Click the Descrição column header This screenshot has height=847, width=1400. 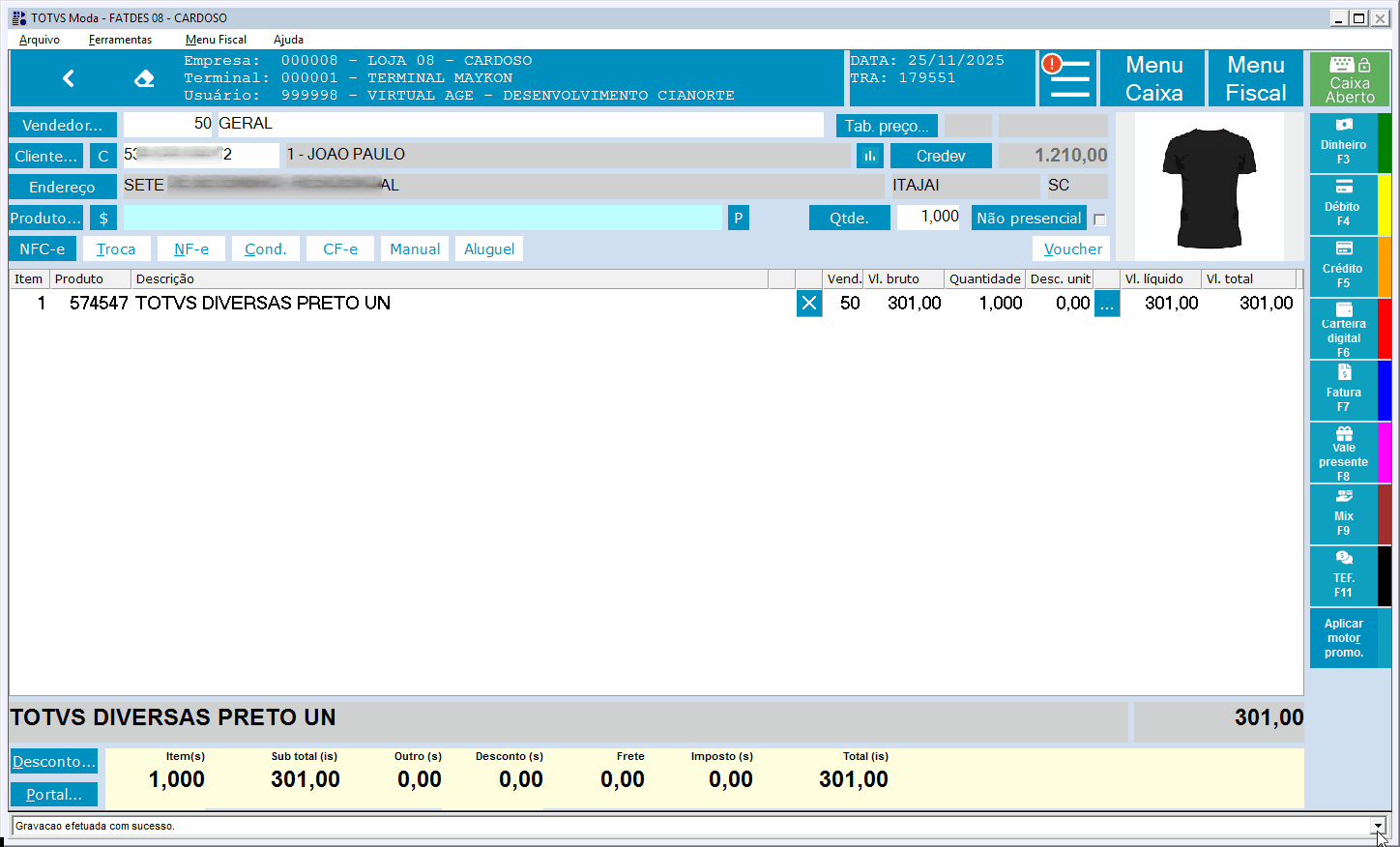[450, 278]
